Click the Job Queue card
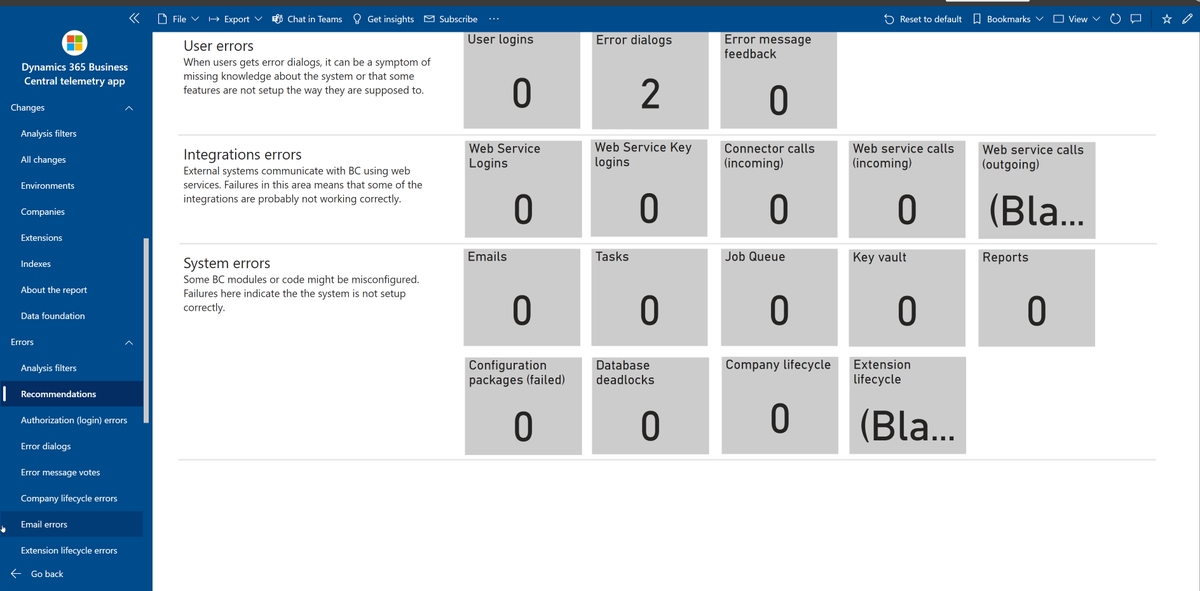 coord(779,297)
